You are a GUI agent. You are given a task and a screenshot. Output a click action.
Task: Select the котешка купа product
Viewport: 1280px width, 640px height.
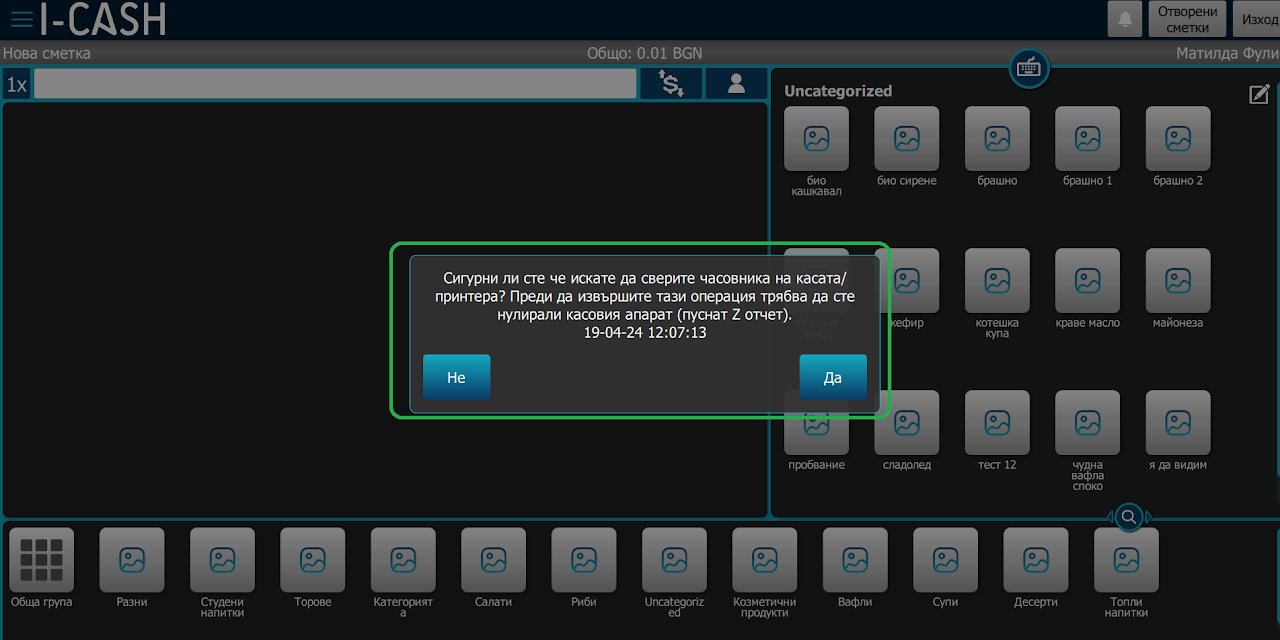tap(997, 281)
